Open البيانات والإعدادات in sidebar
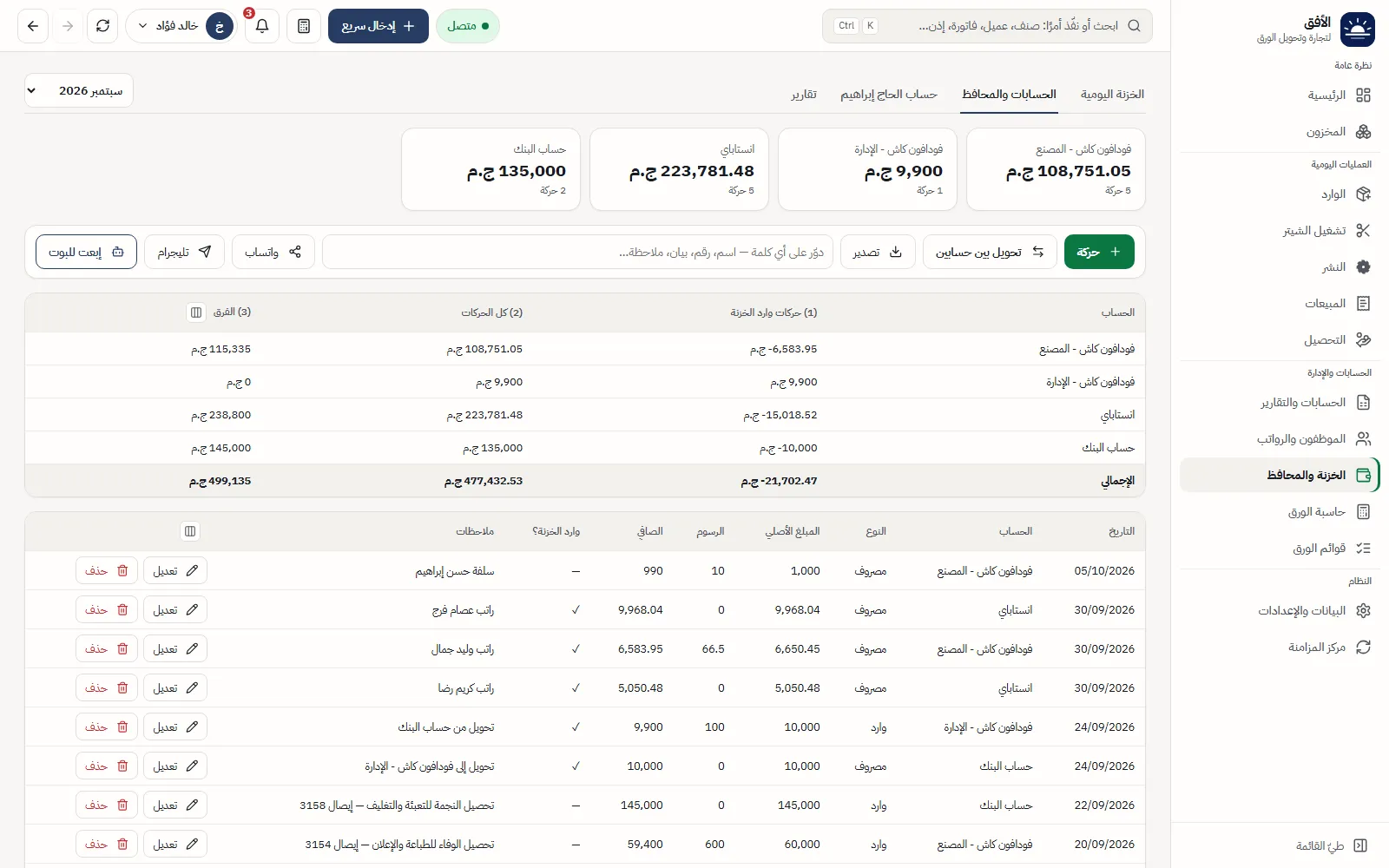The height and width of the screenshot is (868, 1389). point(1280,611)
